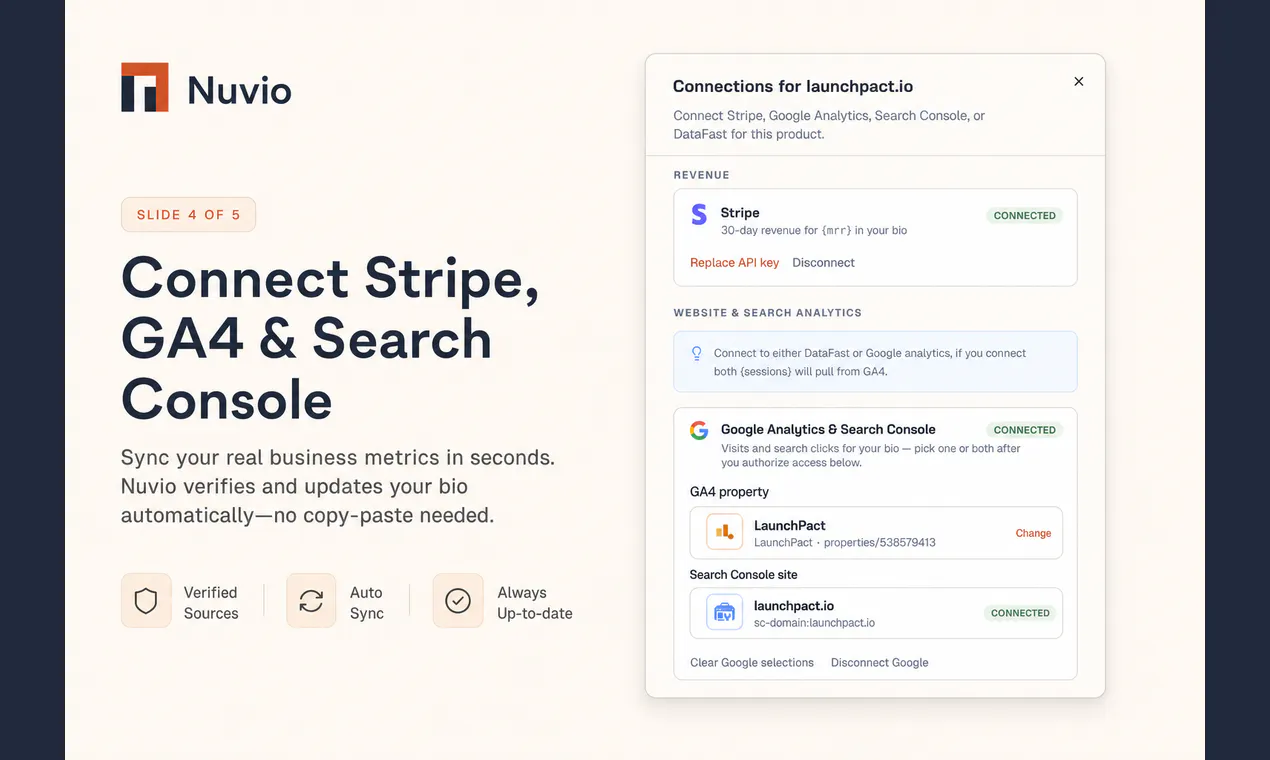The height and width of the screenshot is (760, 1270).
Task: Click the GA4 LaunchPact property icon
Action: [724, 532]
